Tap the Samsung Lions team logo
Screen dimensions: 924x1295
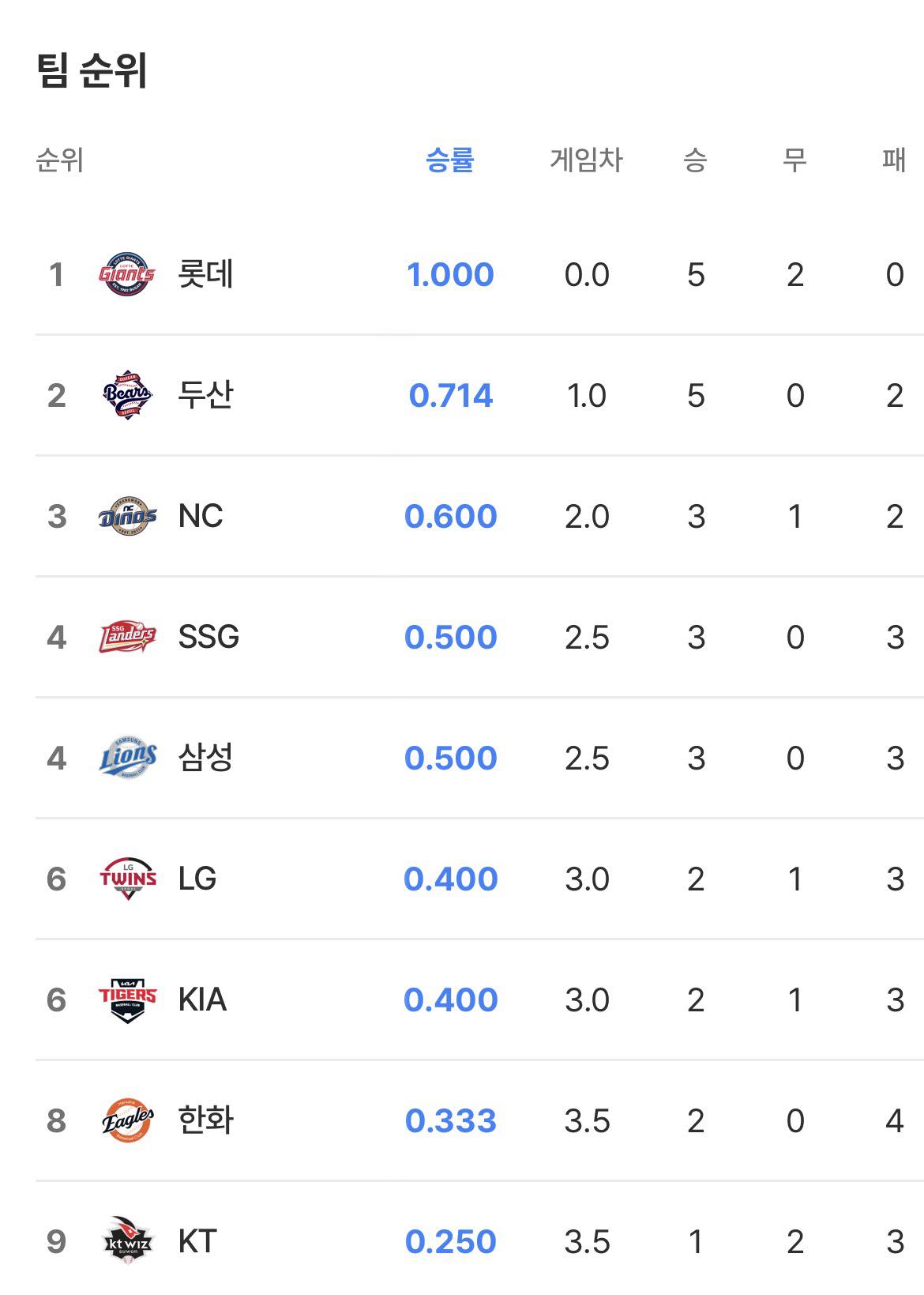click(x=127, y=758)
